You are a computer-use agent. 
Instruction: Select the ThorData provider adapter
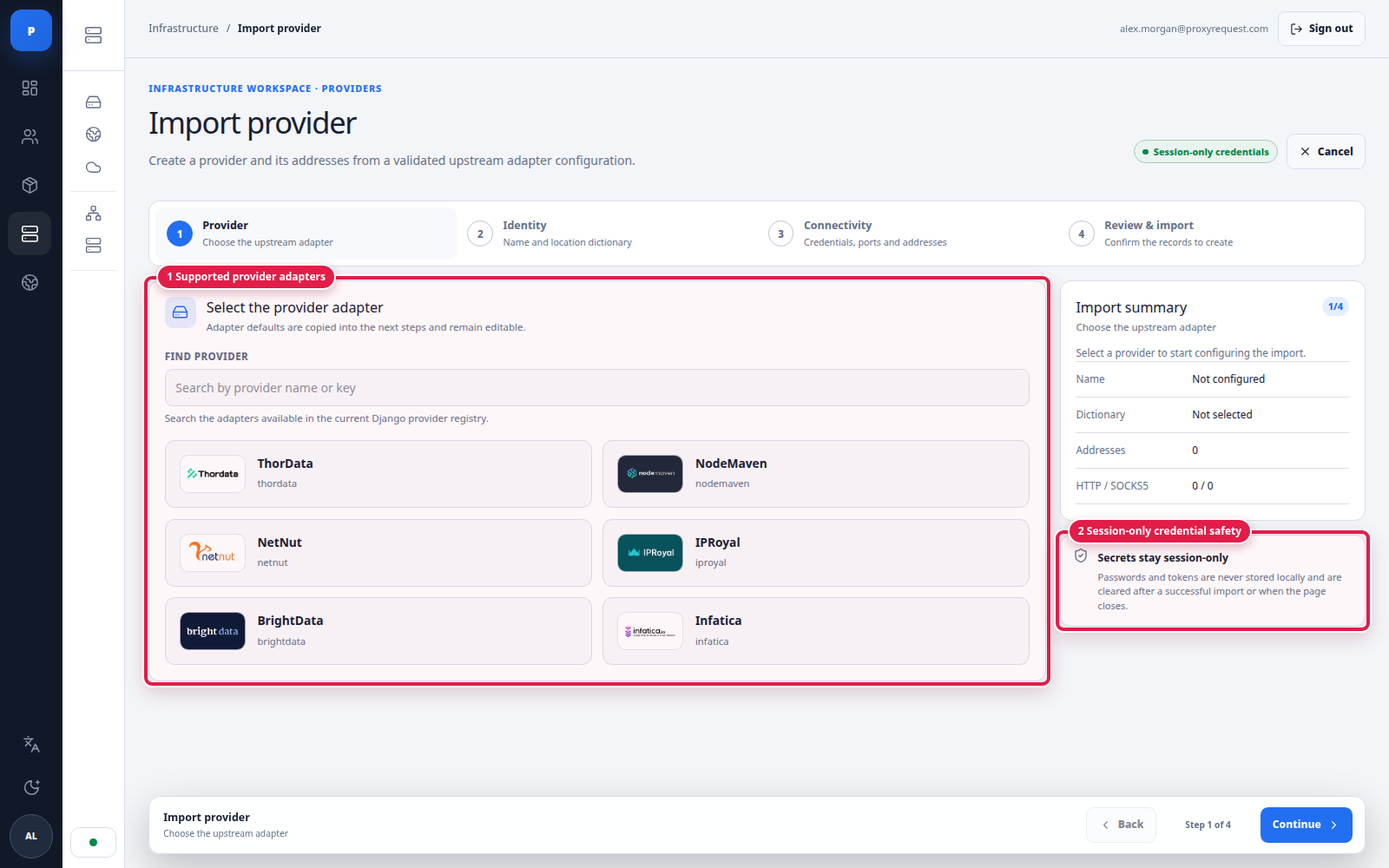click(x=379, y=474)
